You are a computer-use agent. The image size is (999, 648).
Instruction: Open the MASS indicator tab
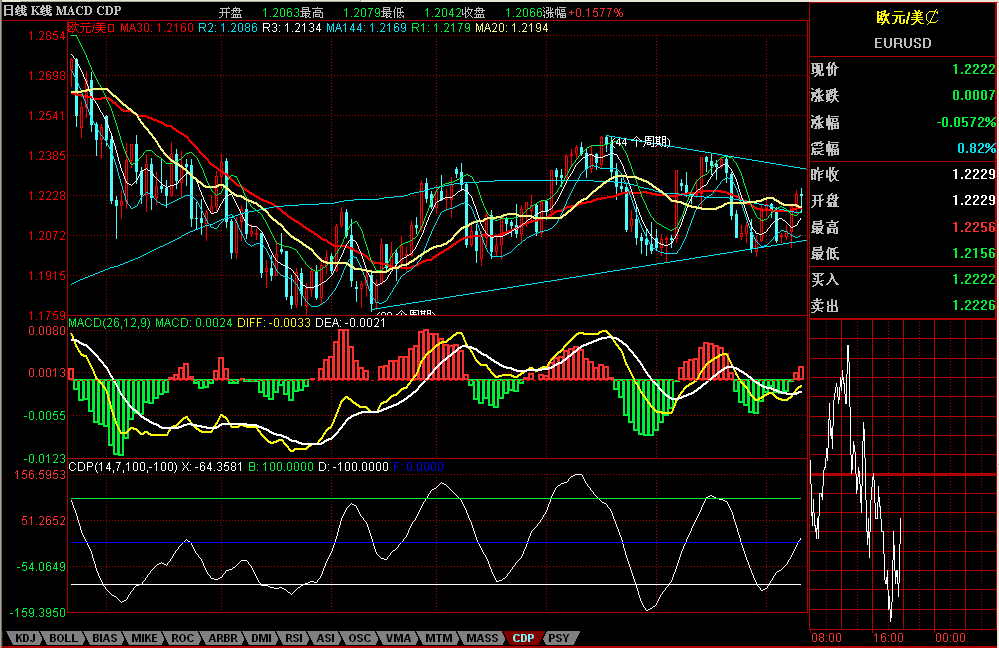482,638
